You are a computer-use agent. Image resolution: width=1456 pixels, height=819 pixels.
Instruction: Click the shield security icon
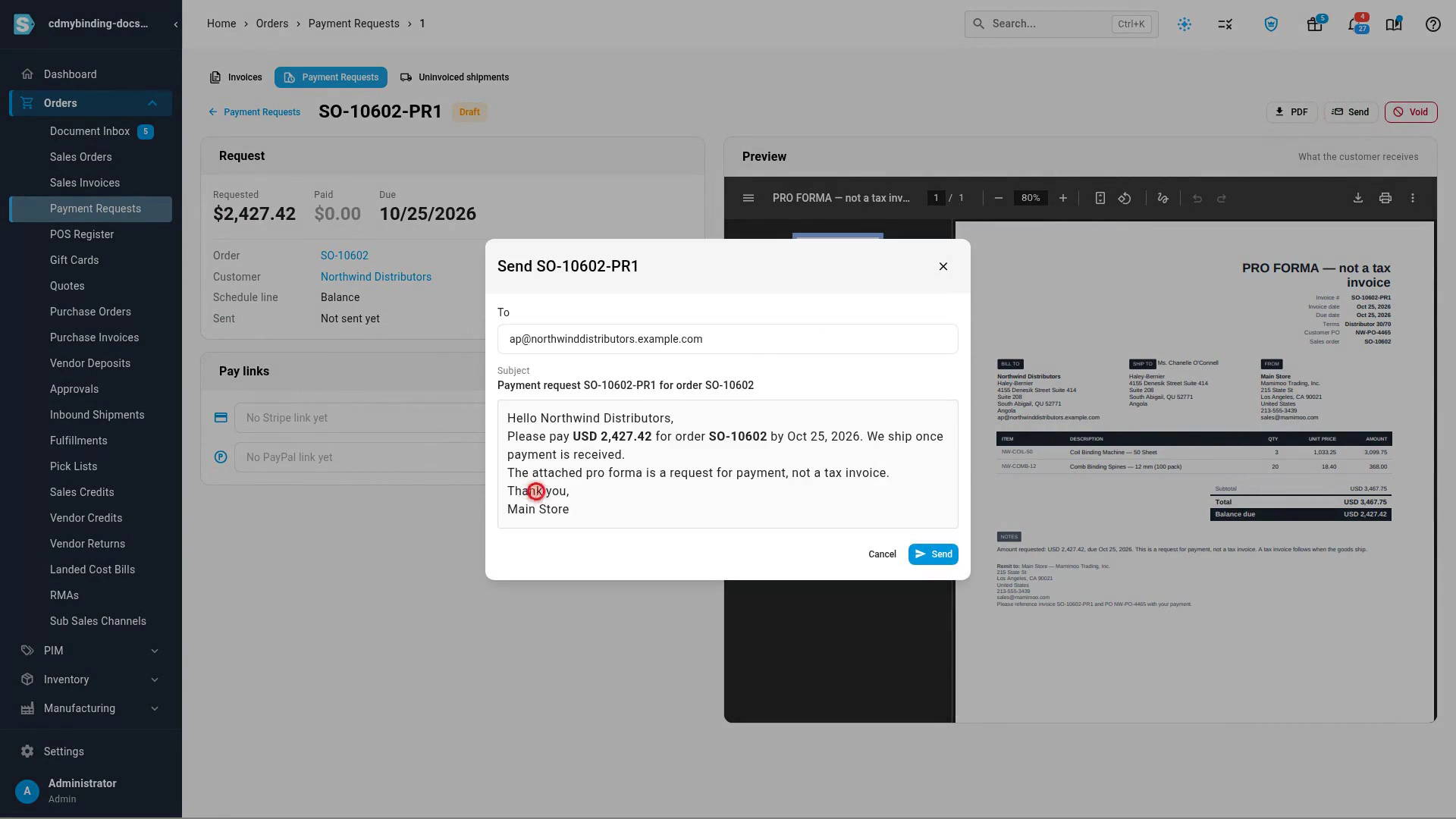1271,24
